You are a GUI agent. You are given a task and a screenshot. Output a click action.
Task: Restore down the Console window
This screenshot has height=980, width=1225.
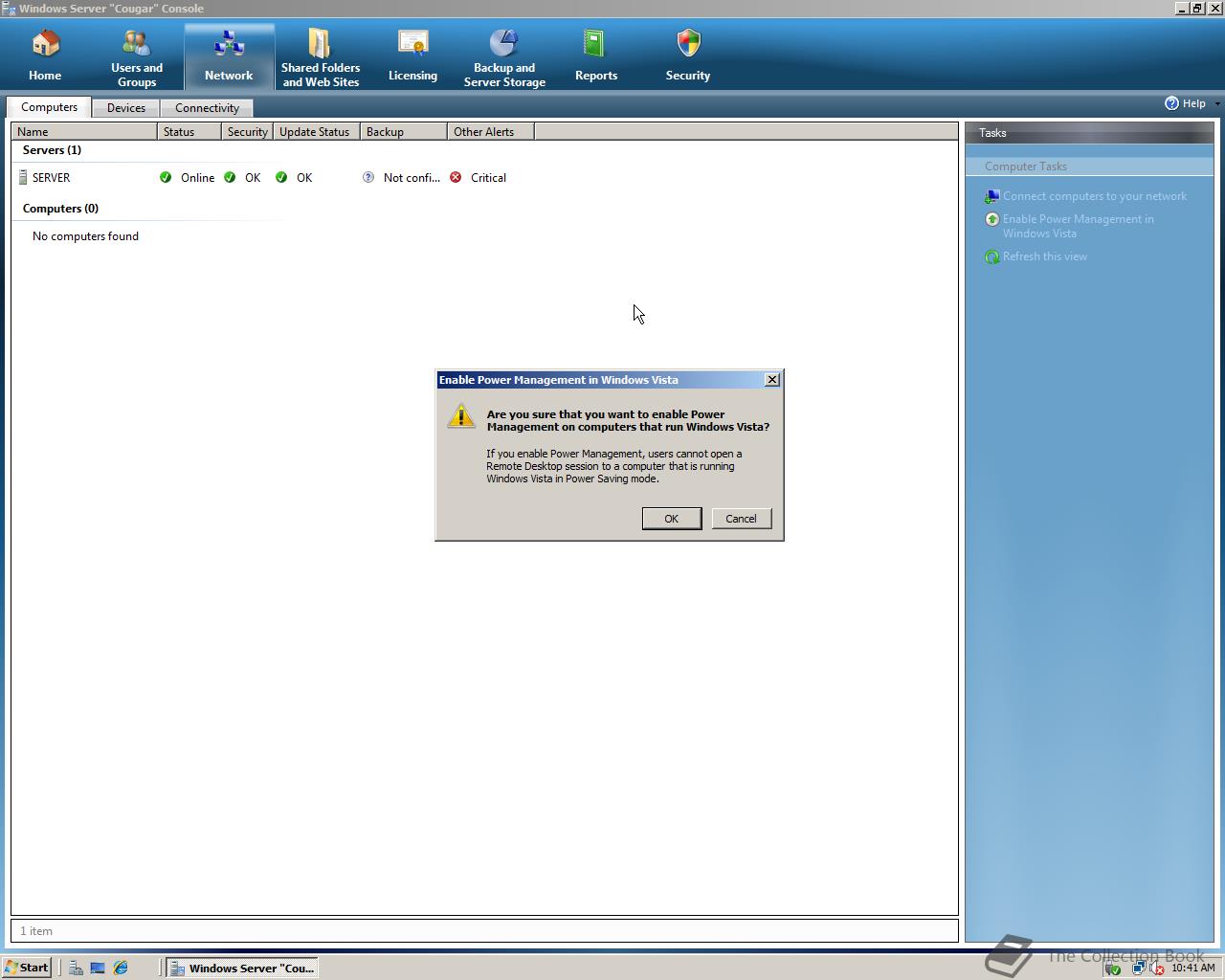pos(1197,9)
